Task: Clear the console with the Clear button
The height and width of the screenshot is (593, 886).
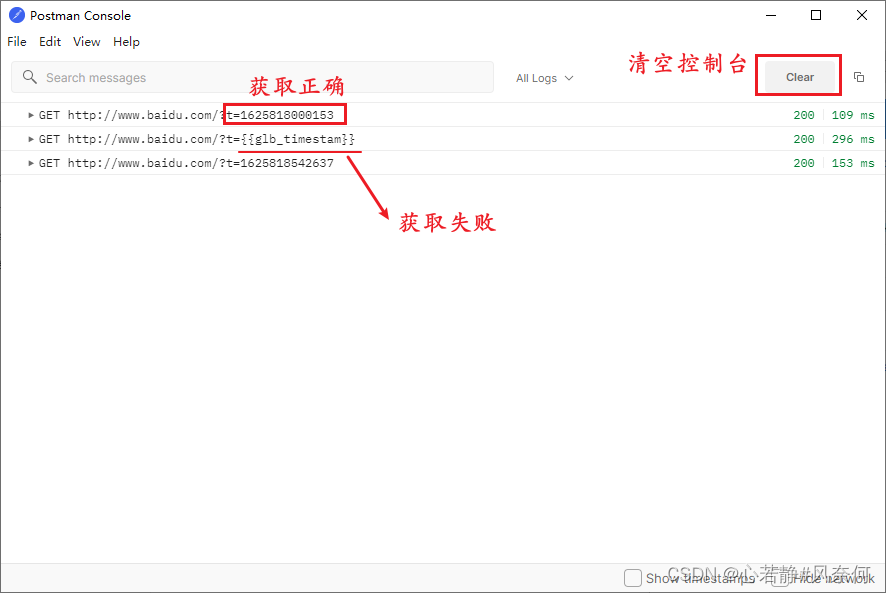Action: tap(800, 77)
